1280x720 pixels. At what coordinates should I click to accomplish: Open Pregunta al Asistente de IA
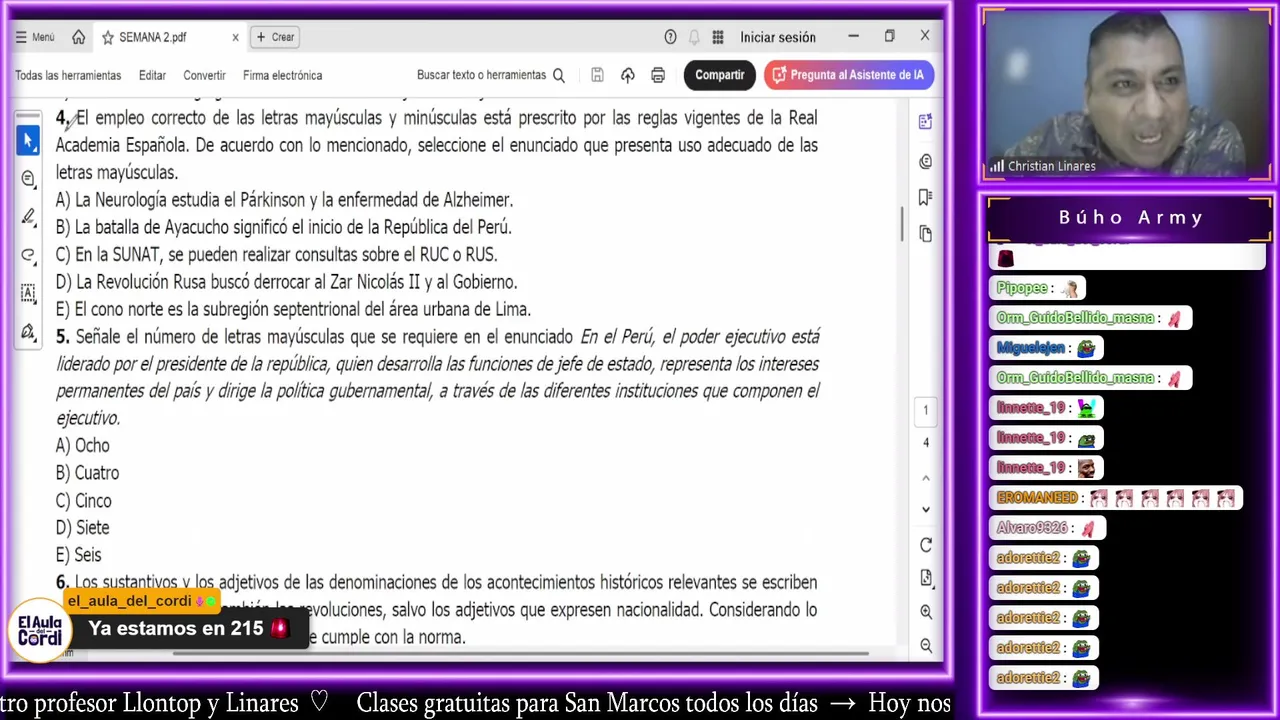pos(849,75)
